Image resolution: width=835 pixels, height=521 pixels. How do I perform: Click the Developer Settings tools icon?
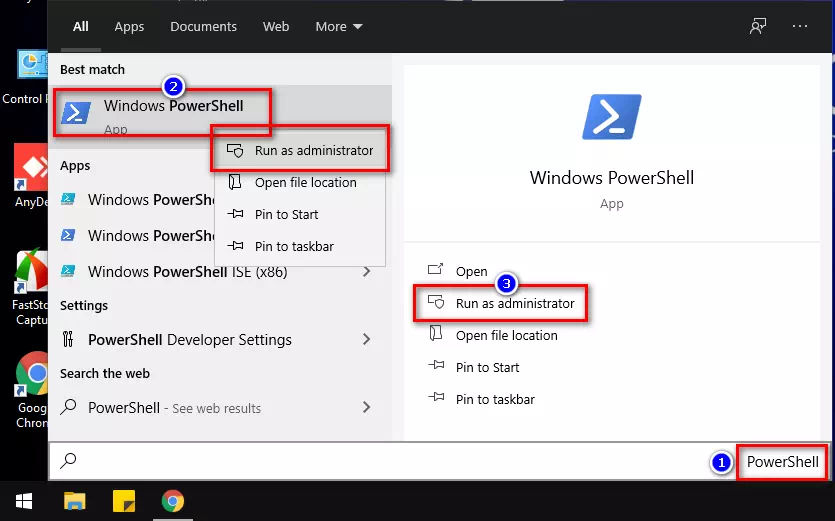68,339
